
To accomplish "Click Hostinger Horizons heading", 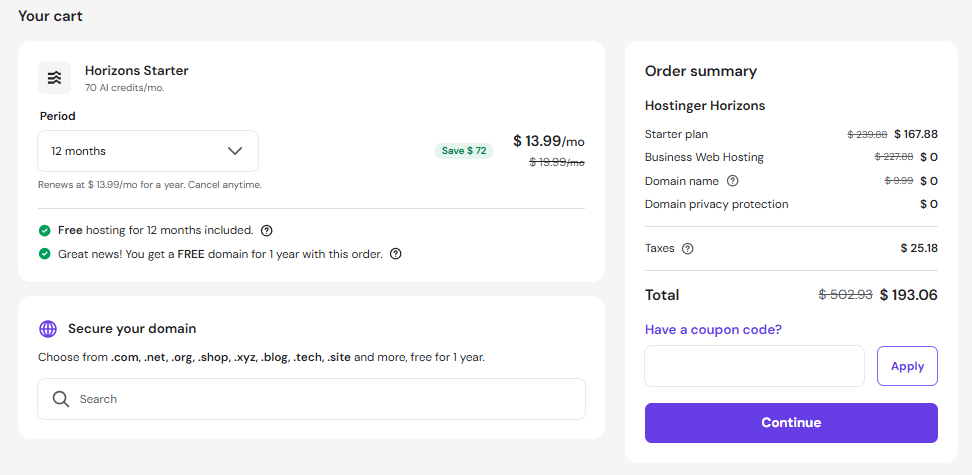I will tap(705, 106).
